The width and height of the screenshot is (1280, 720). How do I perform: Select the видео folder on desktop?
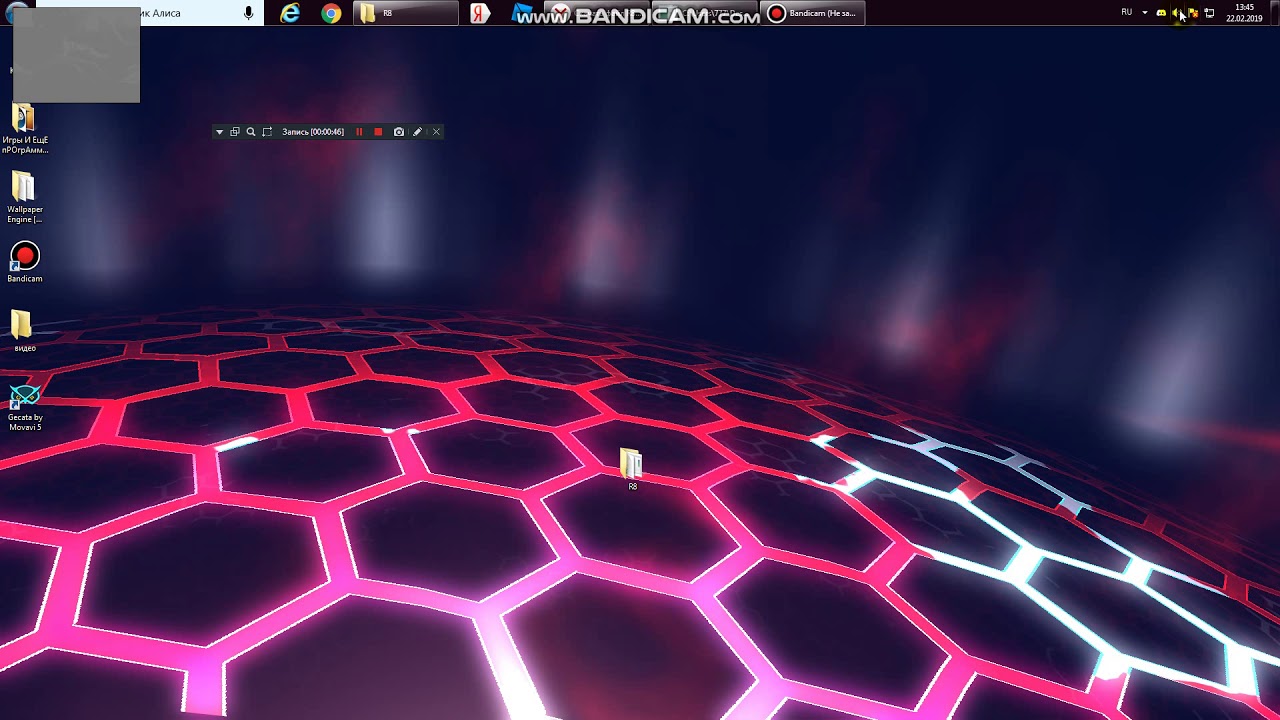[x=24, y=331]
